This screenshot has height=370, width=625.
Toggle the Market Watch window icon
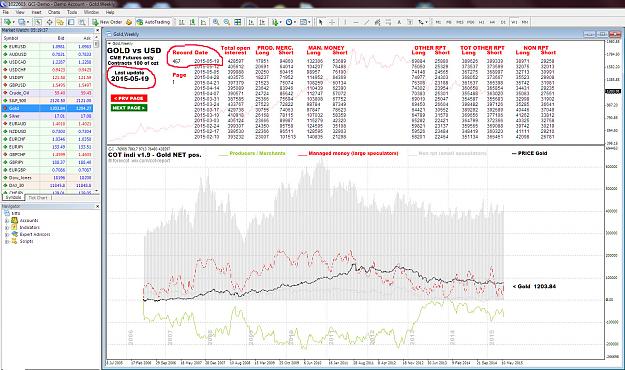coord(38,22)
